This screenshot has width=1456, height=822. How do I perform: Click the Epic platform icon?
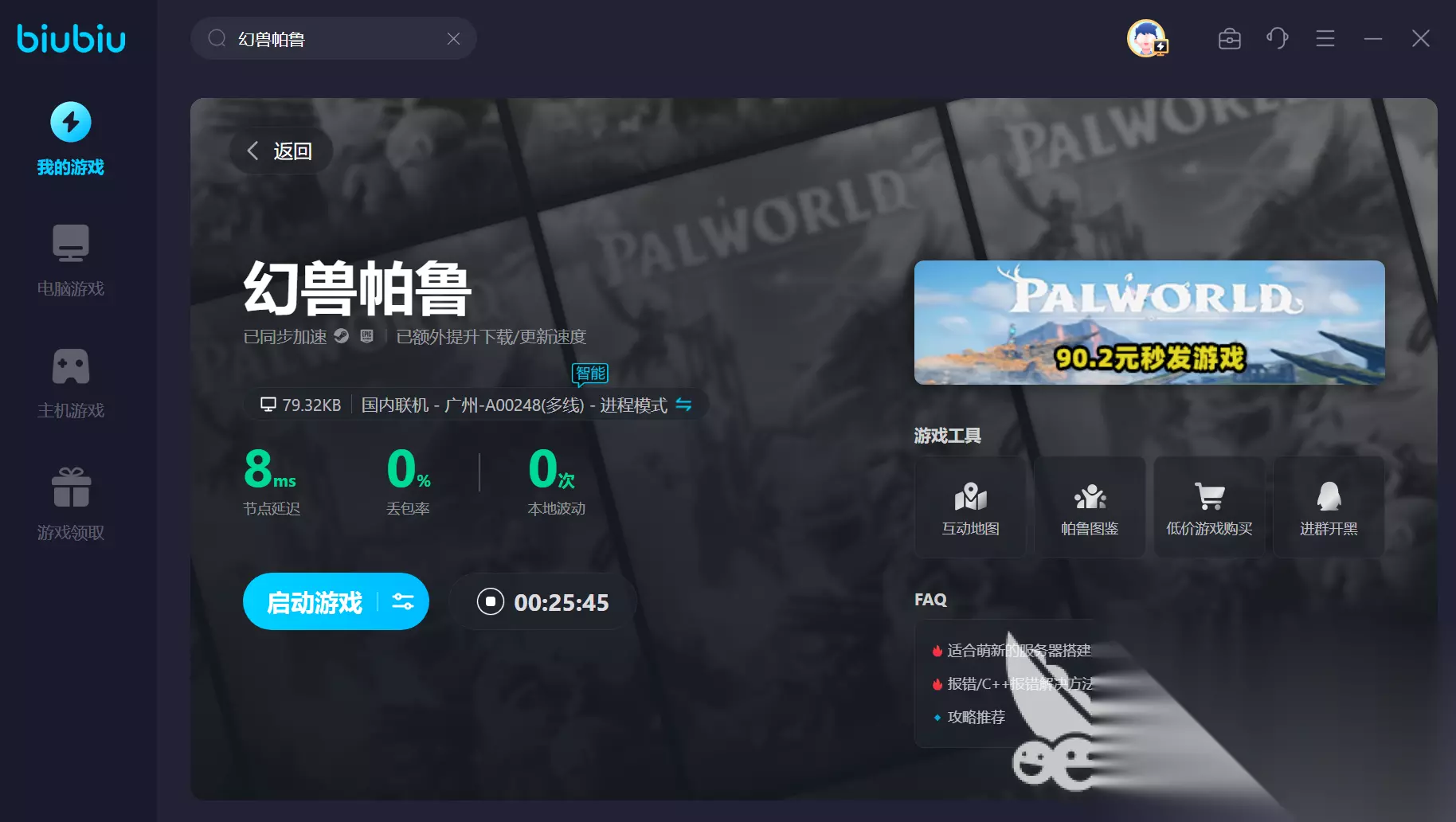pyautogui.click(x=366, y=336)
